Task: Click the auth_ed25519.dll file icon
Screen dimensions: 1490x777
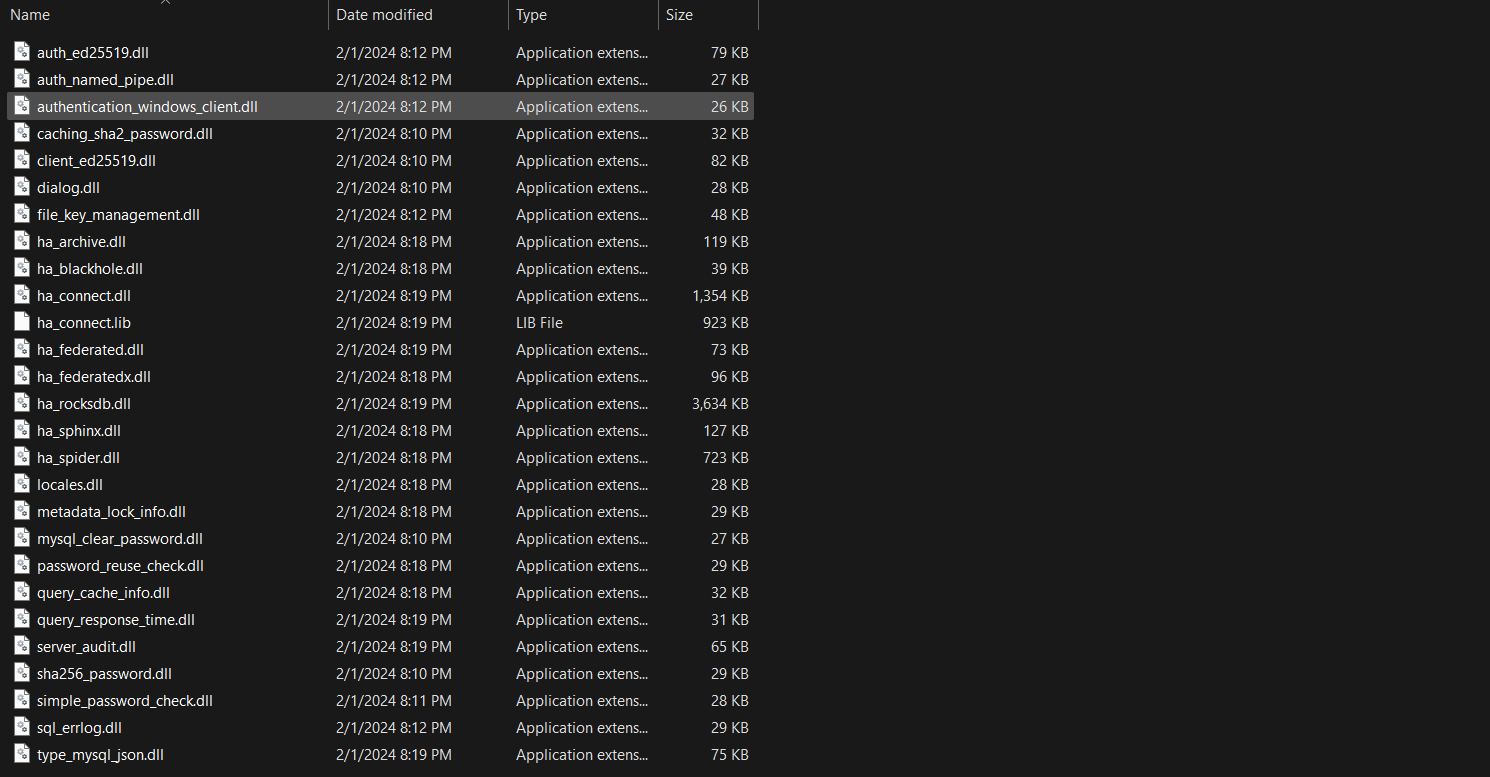Action: 22,52
